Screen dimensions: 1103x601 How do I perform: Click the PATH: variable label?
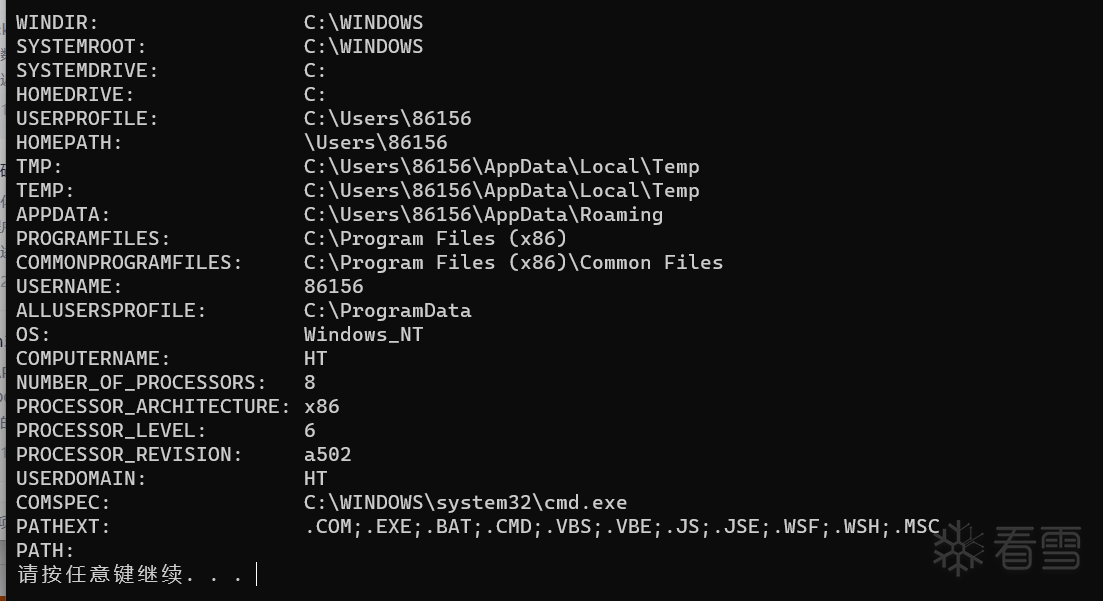point(45,551)
